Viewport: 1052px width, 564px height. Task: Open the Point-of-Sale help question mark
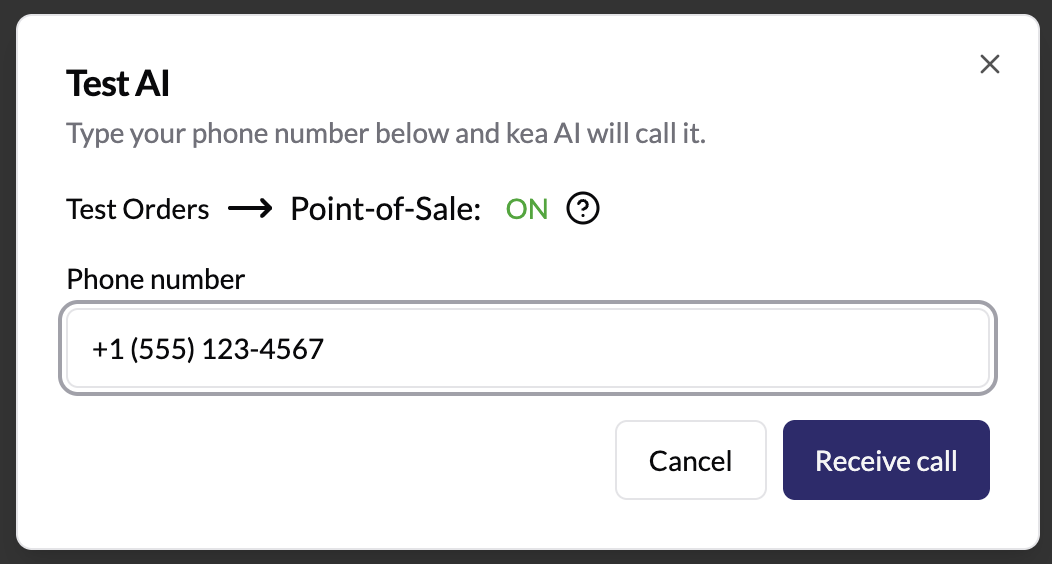583,209
